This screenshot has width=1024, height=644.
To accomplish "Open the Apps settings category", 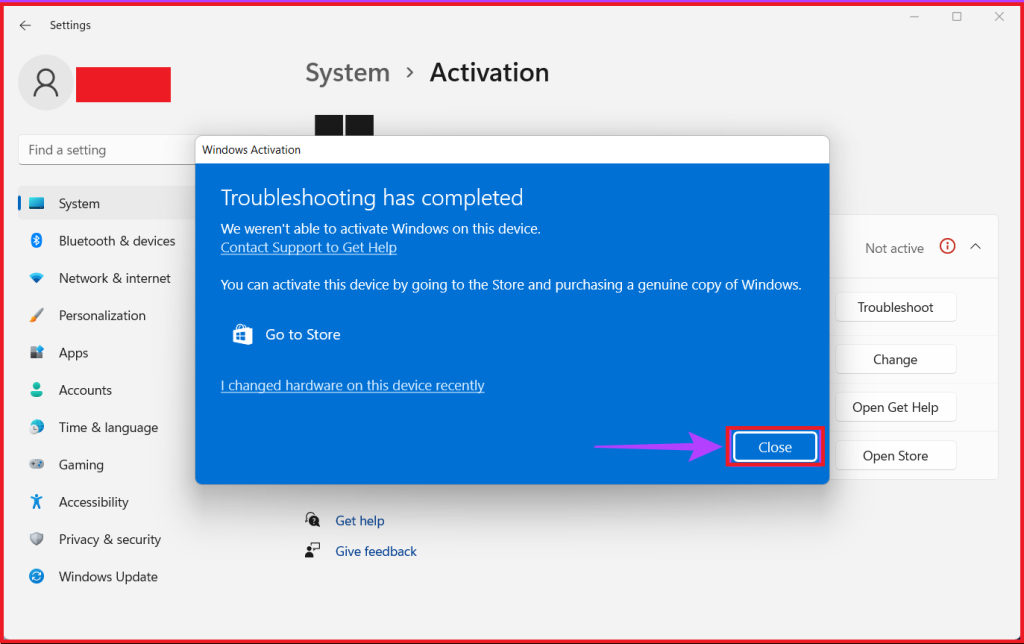I will [73, 353].
